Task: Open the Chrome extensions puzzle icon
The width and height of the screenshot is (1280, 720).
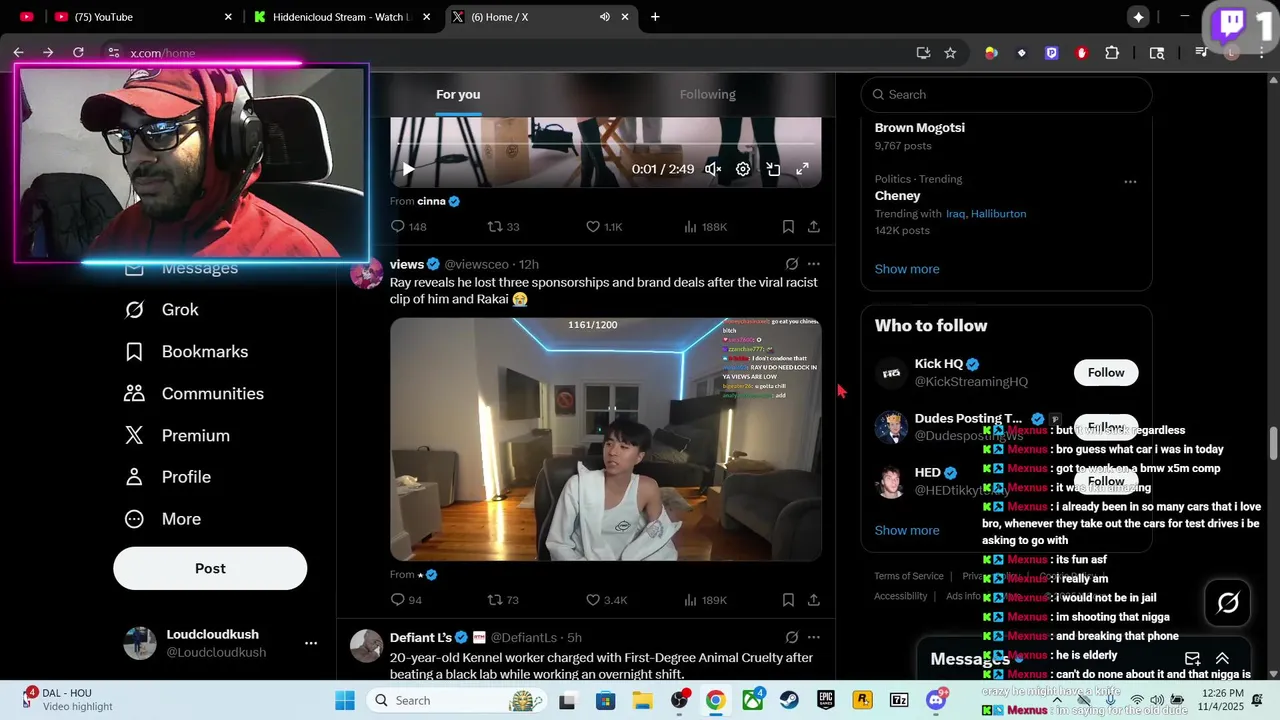Action: tap(1112, 53)
